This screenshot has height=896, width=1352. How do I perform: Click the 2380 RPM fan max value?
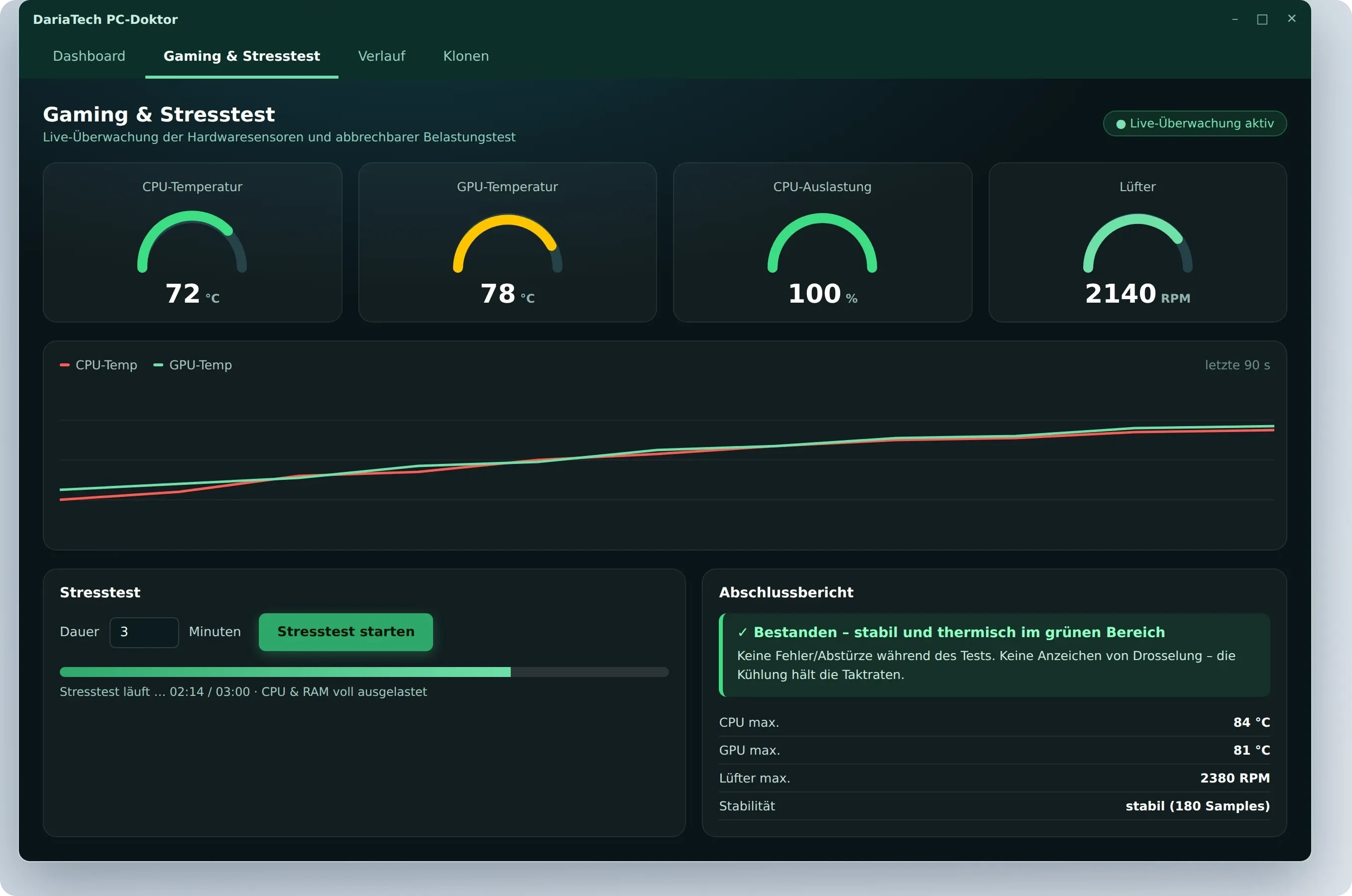coord(1235,779)
